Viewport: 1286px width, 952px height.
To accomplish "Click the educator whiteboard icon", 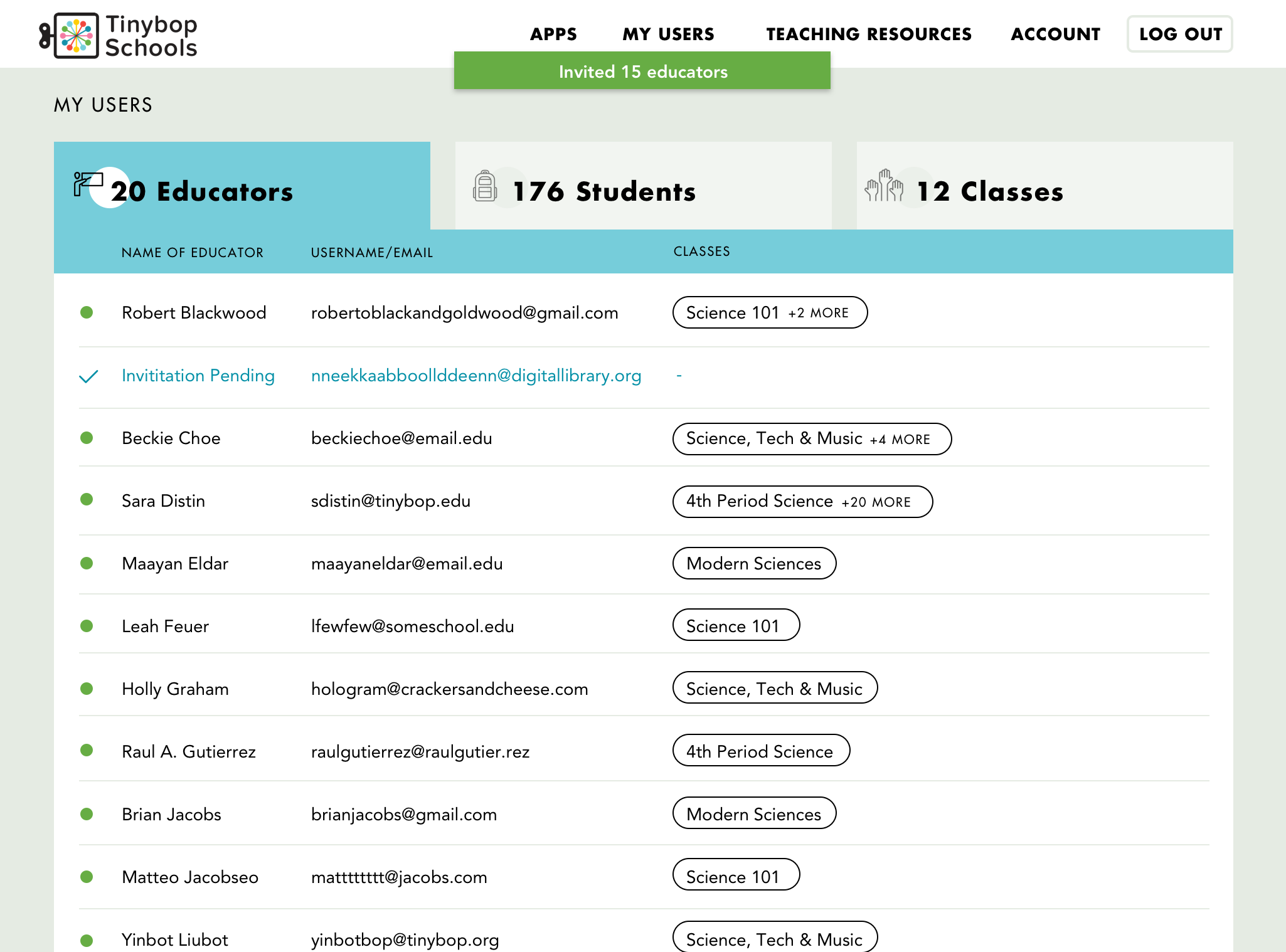I will pyautogui.click(x=88, y=184).
